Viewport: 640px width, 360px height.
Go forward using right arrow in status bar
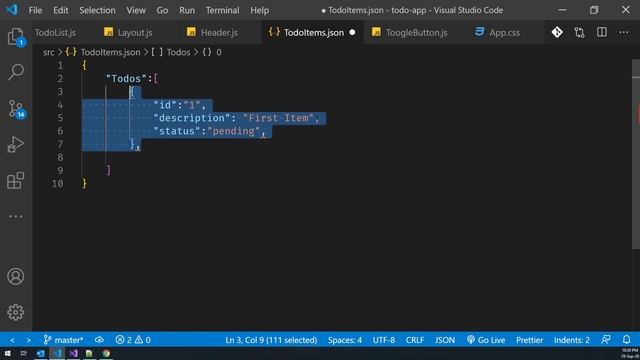(x=29, y=340)
